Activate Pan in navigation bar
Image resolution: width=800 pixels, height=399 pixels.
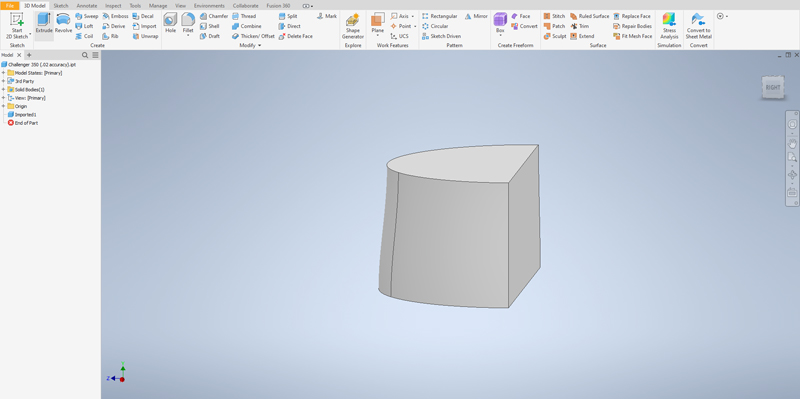tap(792, 144)
